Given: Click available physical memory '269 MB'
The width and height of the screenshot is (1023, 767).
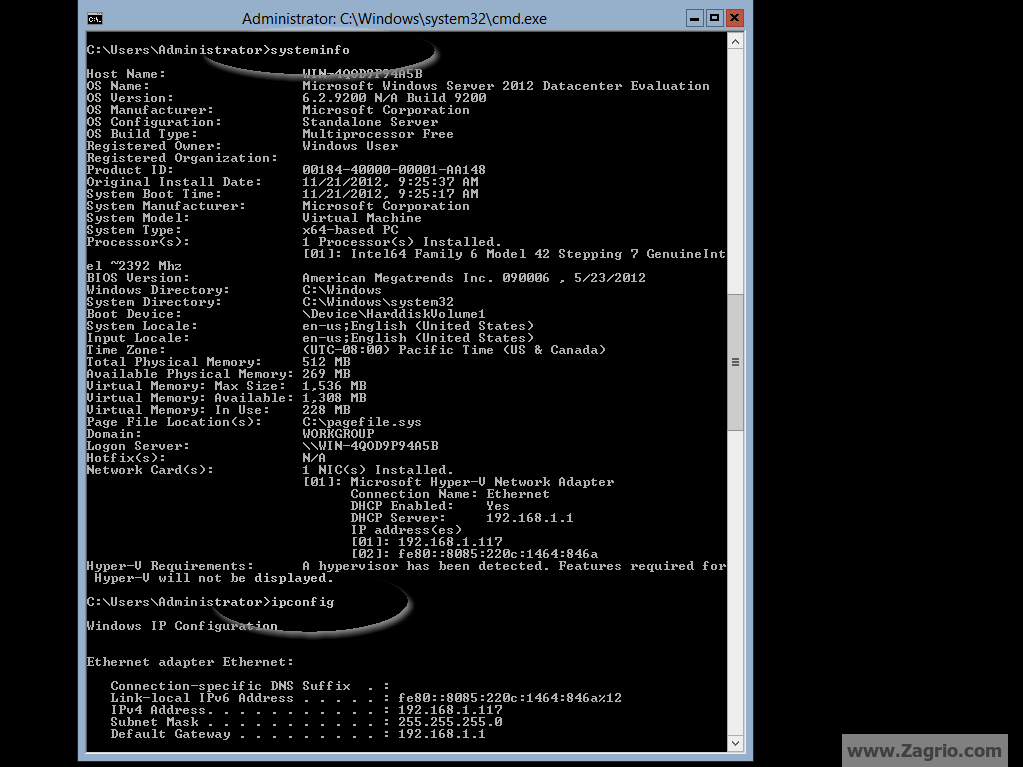Looking at the screenshot, I should [x=326, y=374].
